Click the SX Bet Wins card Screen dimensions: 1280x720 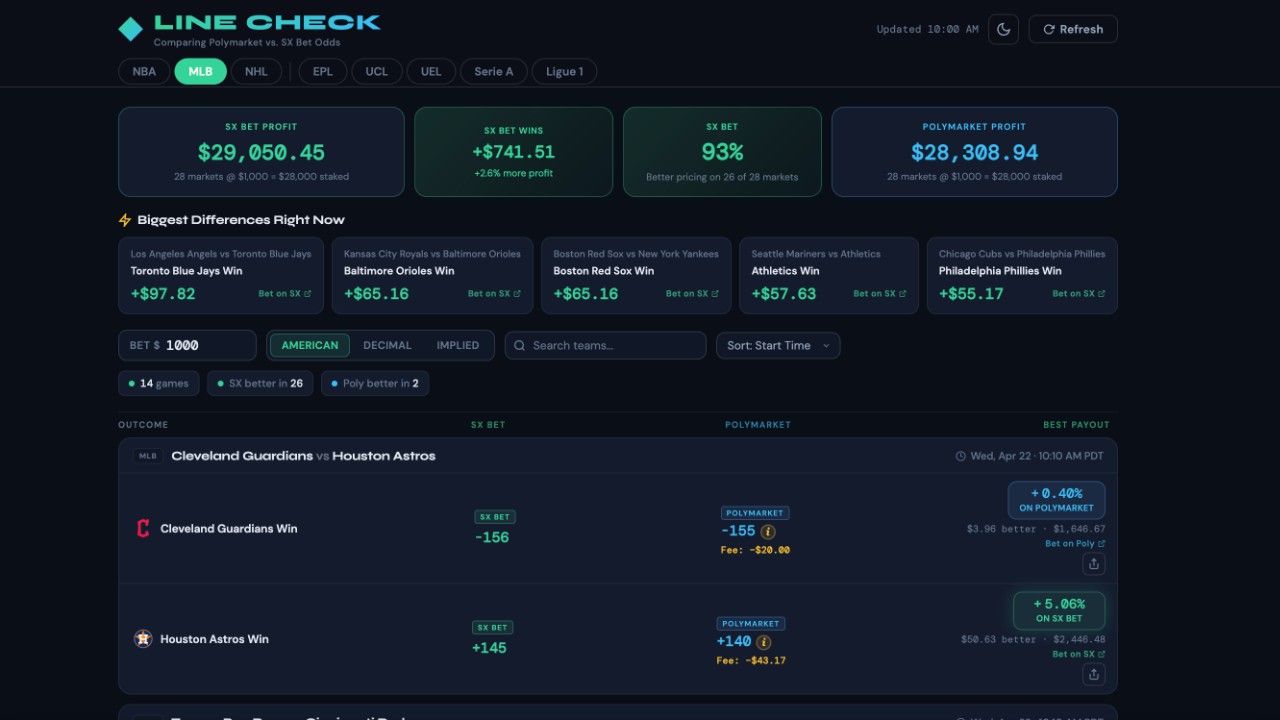pyautogui.click(x=513, y=152)
